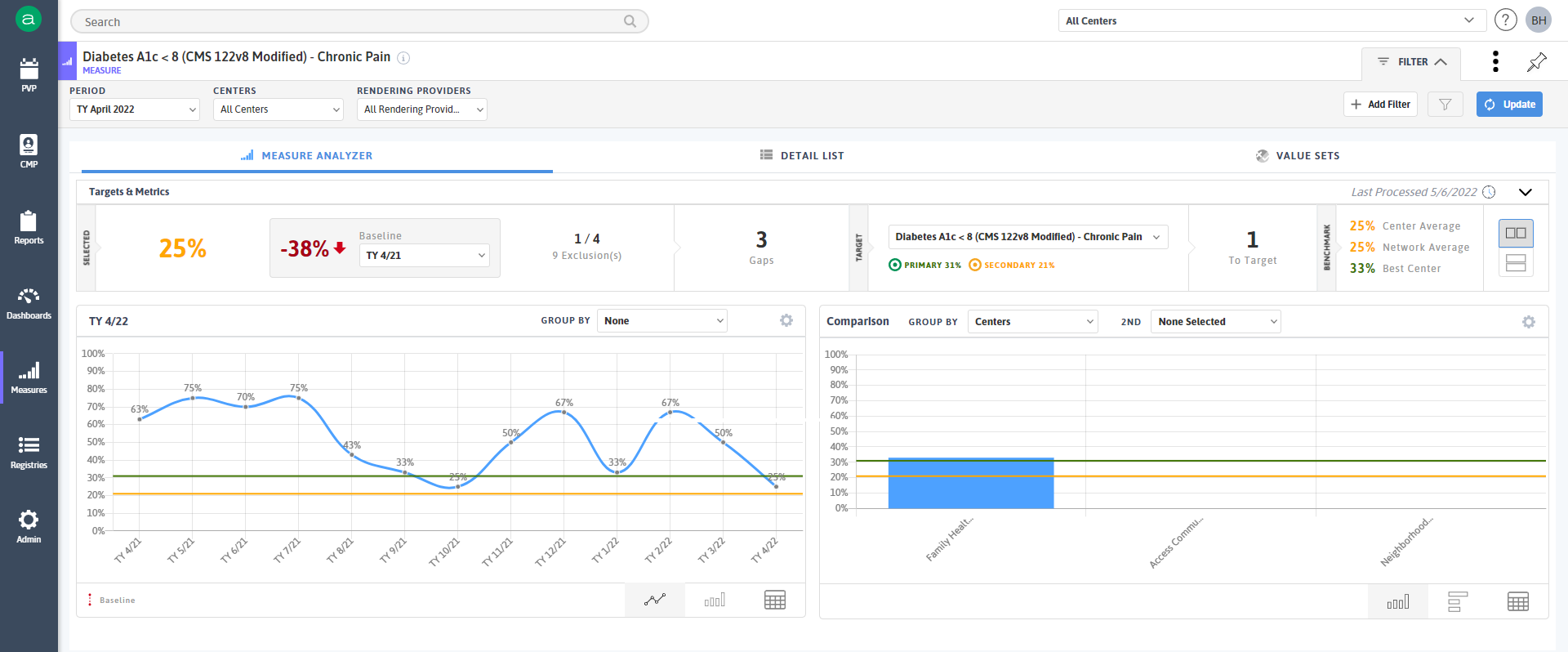Collapse the Targets & Metrics panel
1568x652 pixels.
pyautogui.click(x=1525, y=192)
